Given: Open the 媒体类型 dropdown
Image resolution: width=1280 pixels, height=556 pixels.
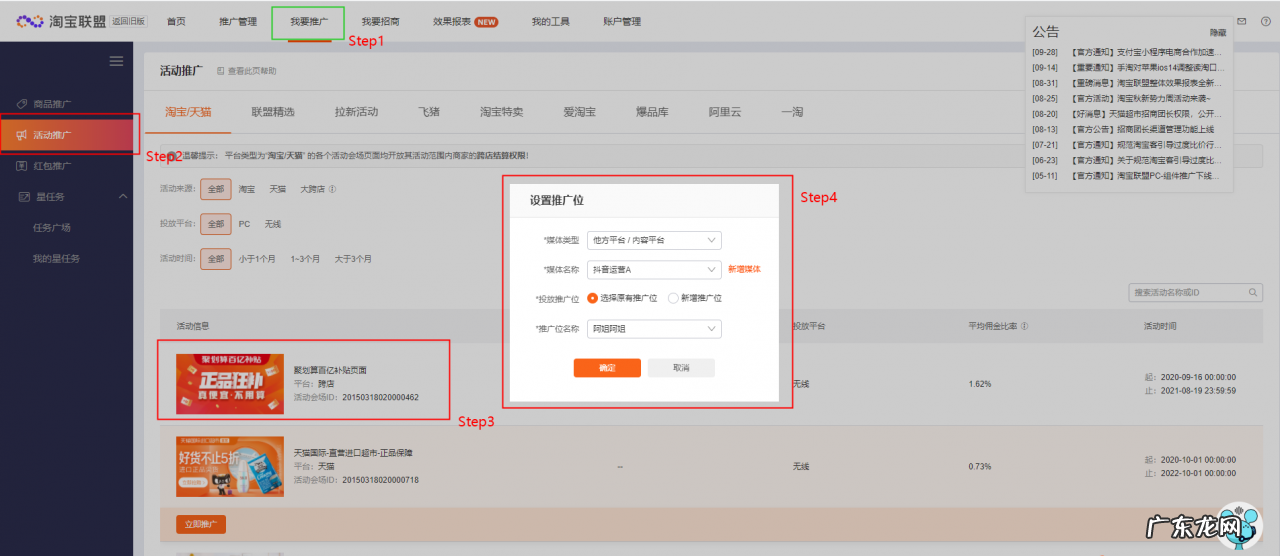Looking at the screenshot, I should (654, 240).
